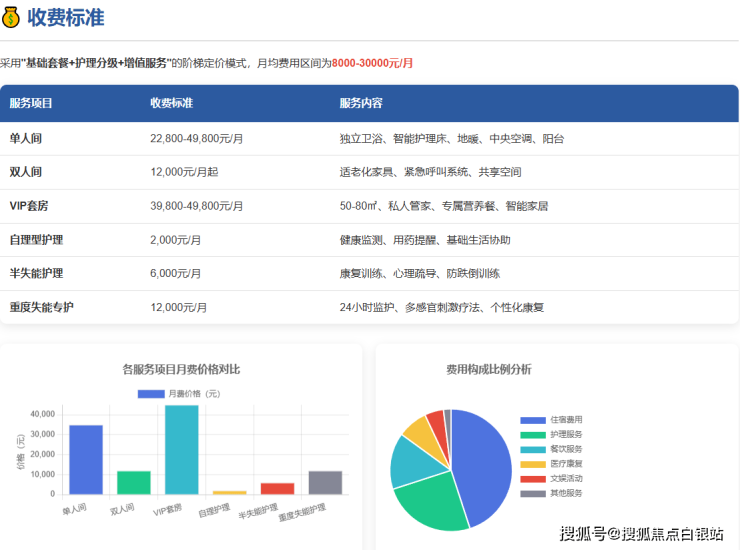Toggle the 月费价格 legend in the bar chart
The width and height of the screenshot is (740, 550).
tap(180, 393)
